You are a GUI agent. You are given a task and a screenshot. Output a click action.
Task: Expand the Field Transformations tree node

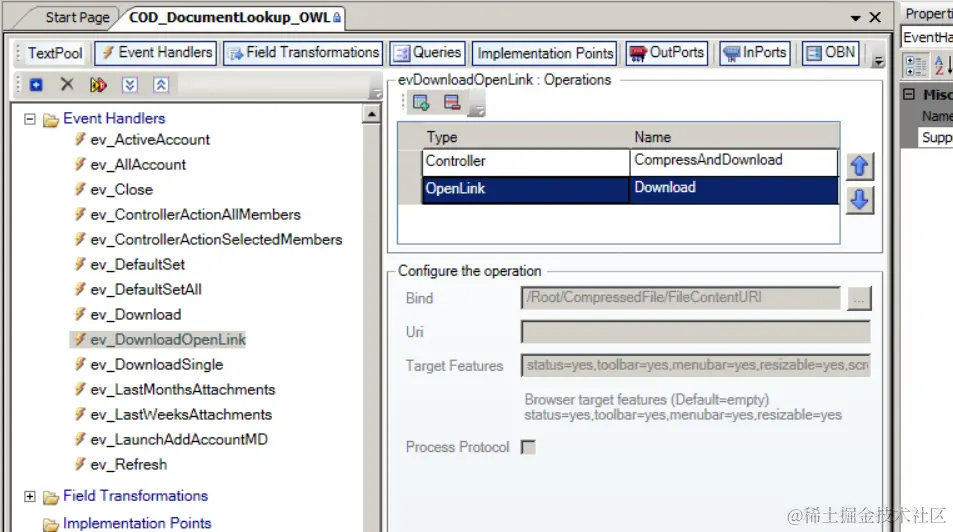[30, 496]
